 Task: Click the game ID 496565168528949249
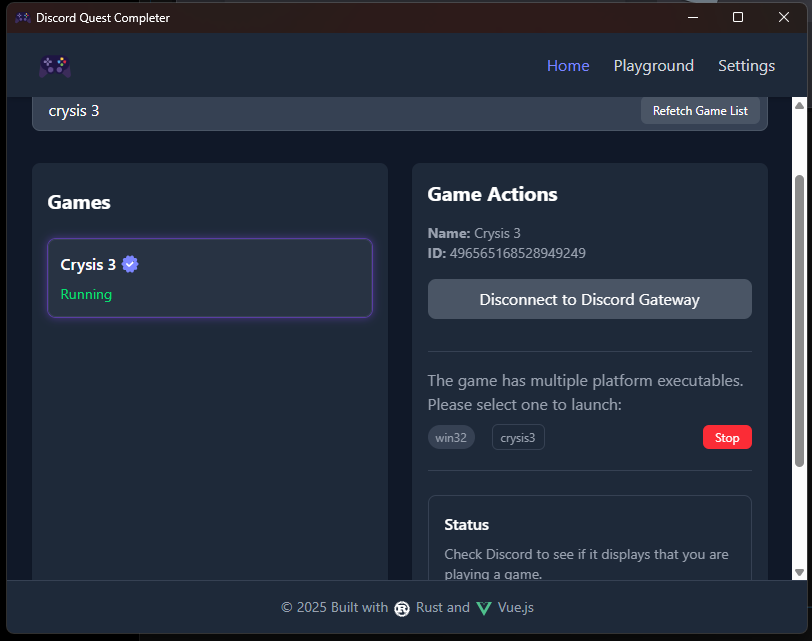pyautogui.click(x=517, y=253)
